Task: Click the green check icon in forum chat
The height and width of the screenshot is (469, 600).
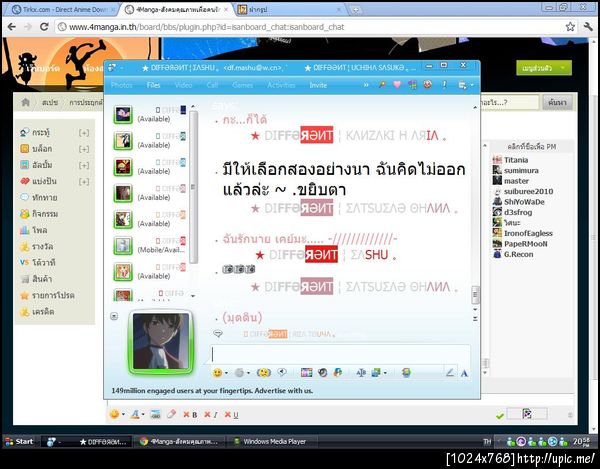Action: tap(499, 416)
